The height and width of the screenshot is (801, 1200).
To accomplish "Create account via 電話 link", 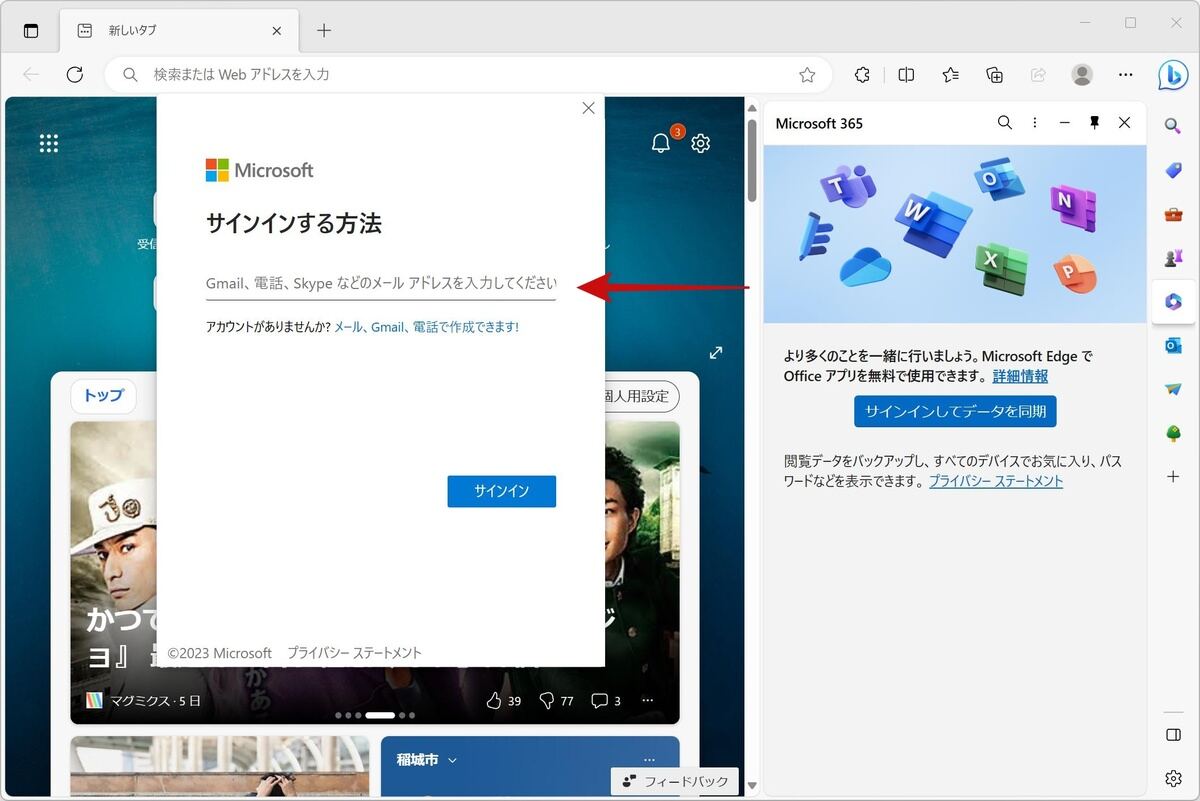I will coord(426,327).
